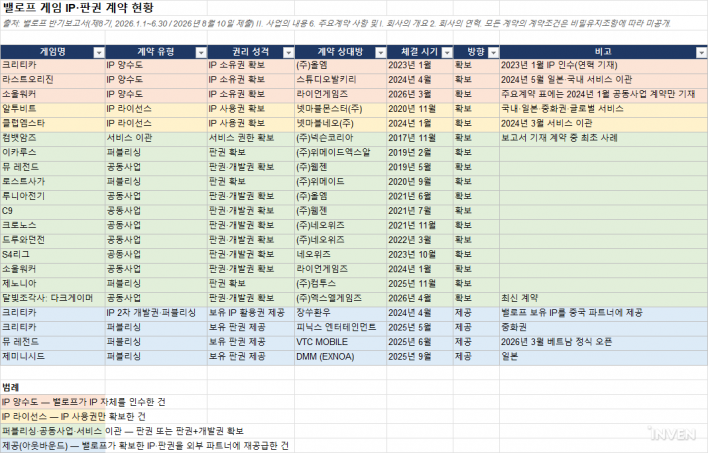Viewport: 708px width, 453px height.
Task: Select the (주)위메이드엑스알 counterparty cell
Action: click(340, 153)
